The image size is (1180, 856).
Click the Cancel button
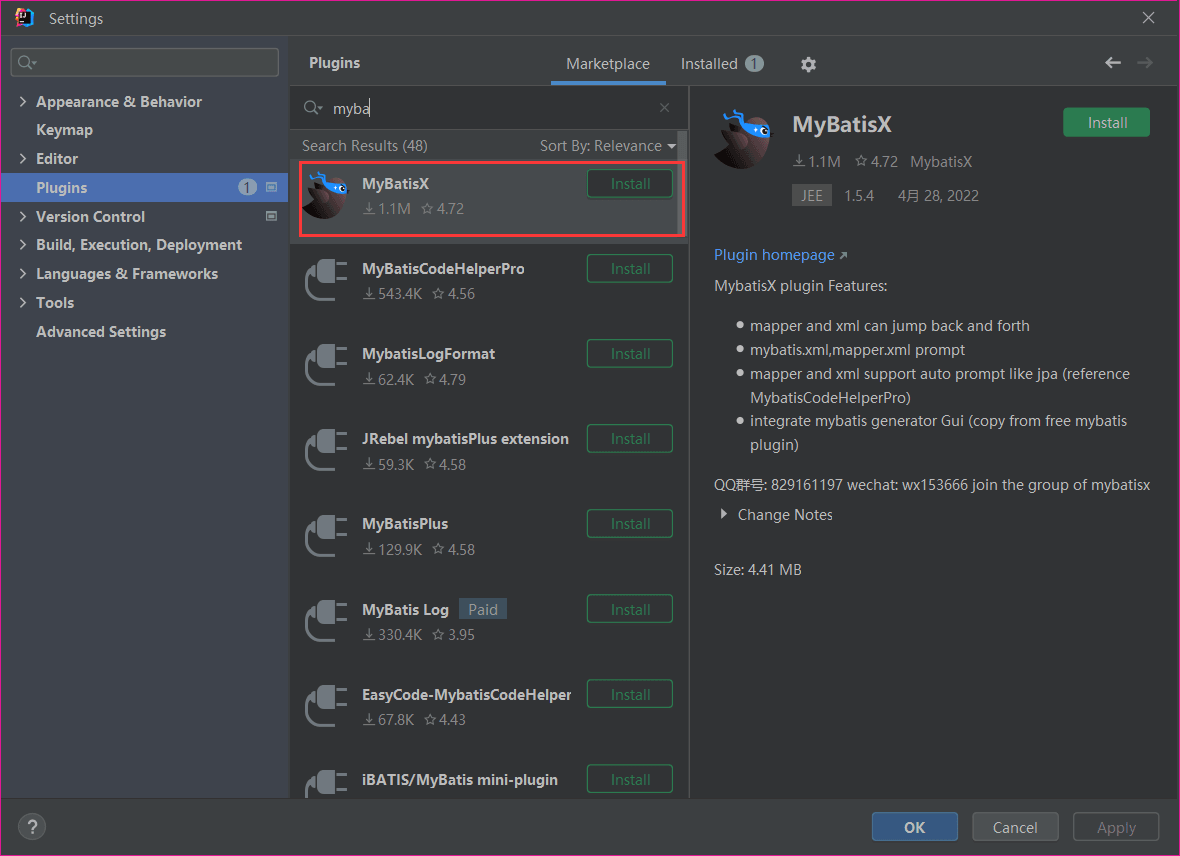[1015, 827]
